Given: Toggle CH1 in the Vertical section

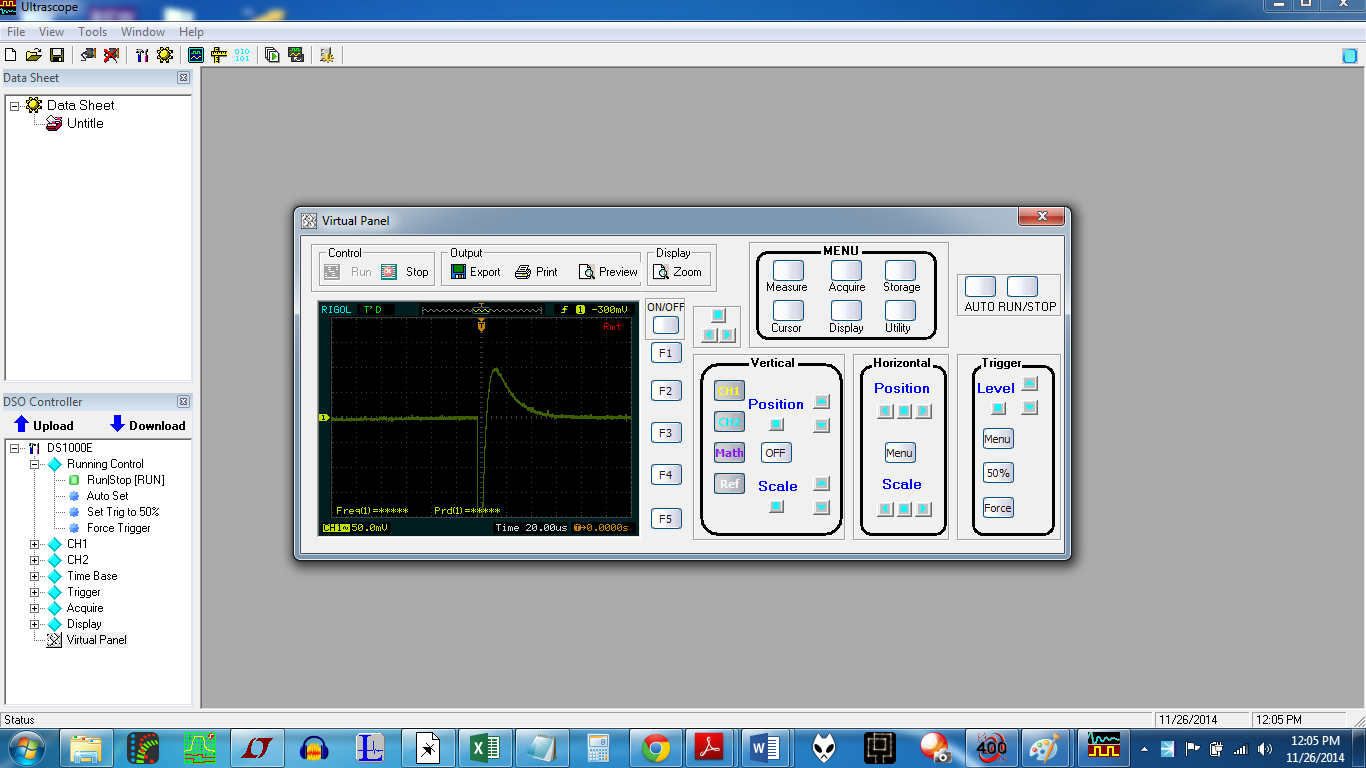Looking at the screenshot, I should click(729, 391).
